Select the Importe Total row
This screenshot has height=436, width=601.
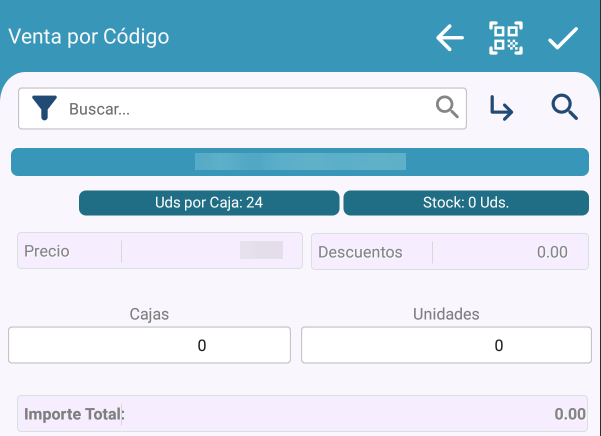point(301,413)
